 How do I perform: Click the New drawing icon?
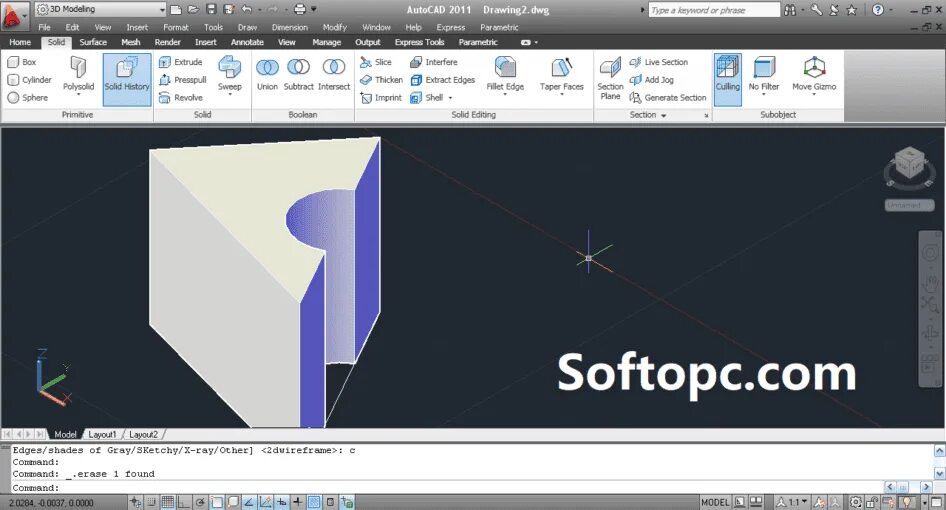point(176,9)
